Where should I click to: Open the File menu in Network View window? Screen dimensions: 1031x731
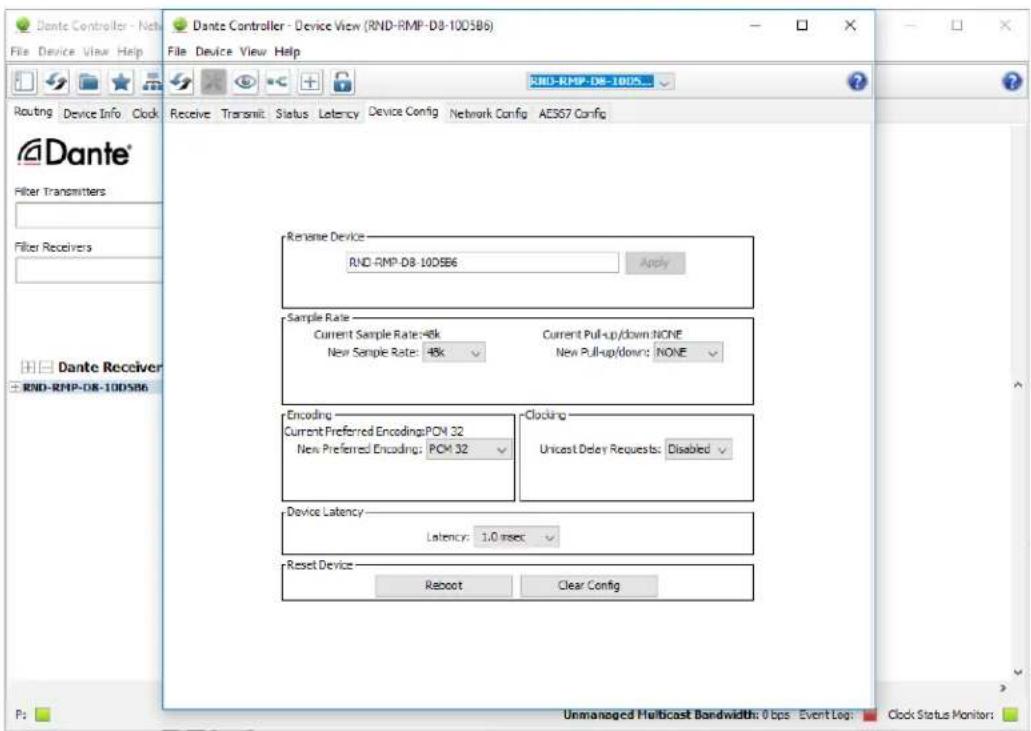click(20, 51)
